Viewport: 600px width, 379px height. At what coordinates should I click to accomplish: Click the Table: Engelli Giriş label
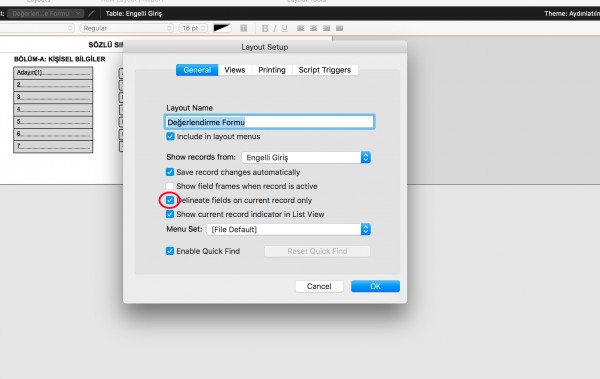point(134,13)
